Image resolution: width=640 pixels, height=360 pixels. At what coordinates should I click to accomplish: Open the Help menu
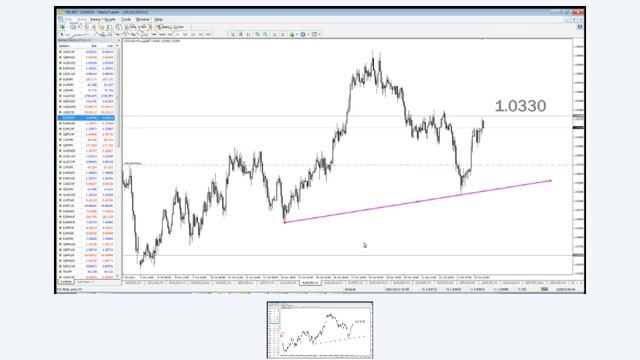point(158,19)
